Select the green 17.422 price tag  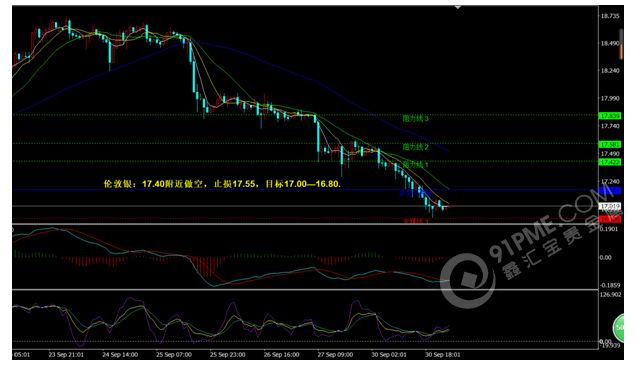point(610,162)
